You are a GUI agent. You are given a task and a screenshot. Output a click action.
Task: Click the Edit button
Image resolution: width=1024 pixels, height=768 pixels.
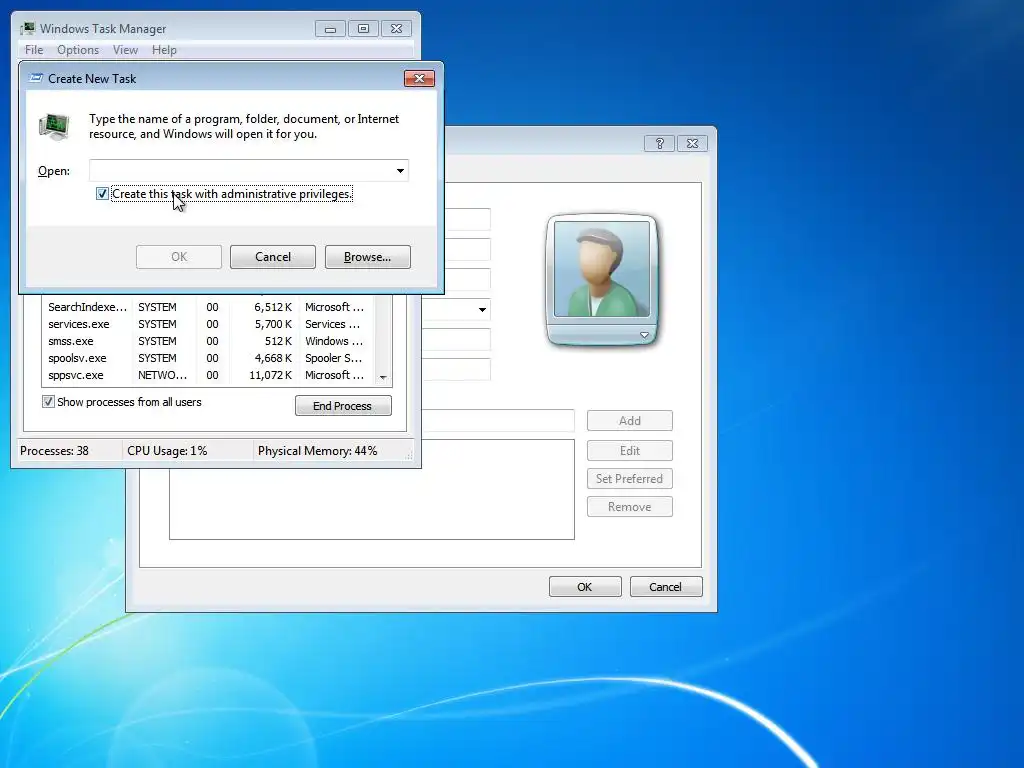point(630,451)
